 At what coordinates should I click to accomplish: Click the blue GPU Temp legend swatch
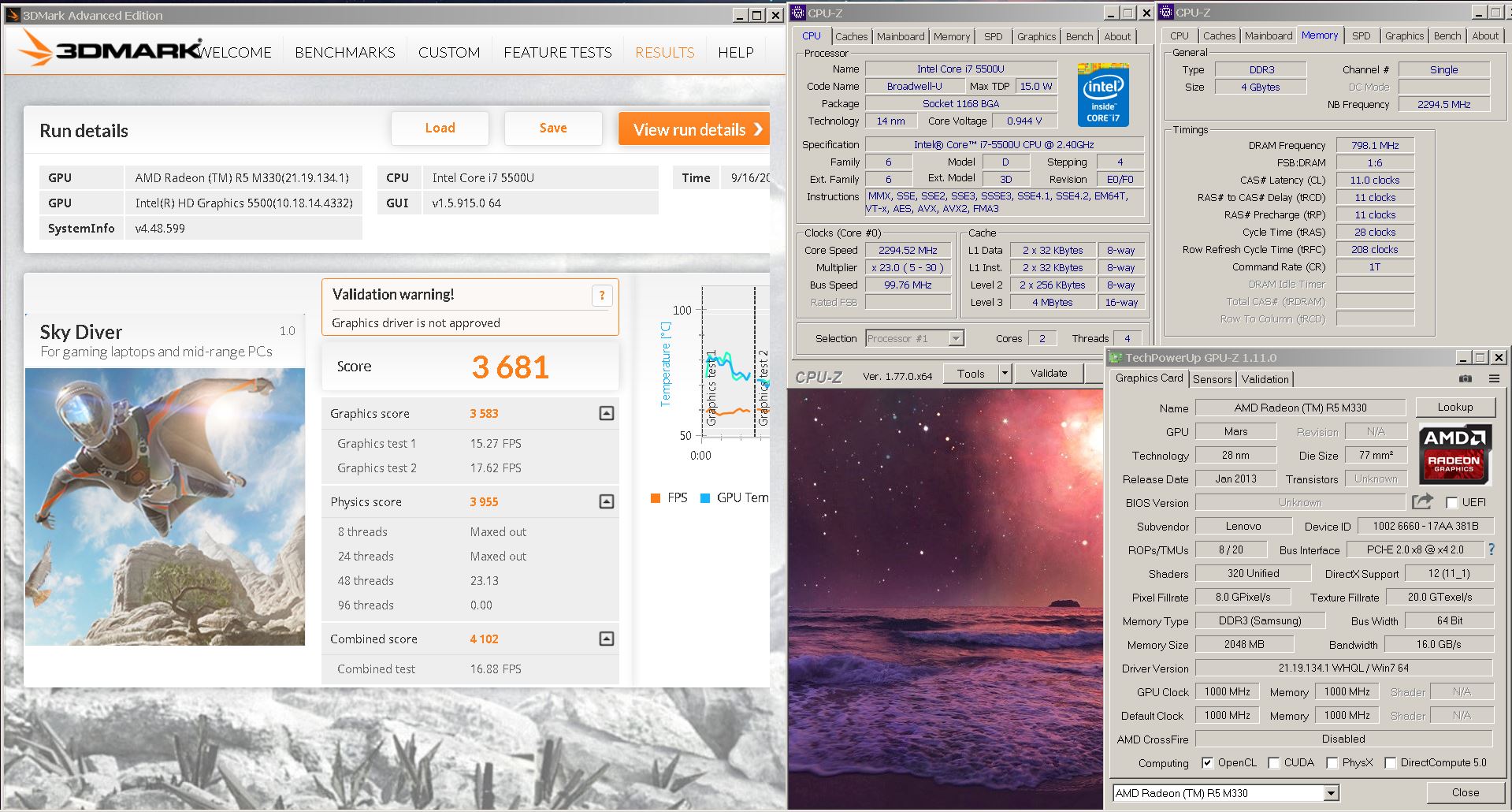(705, 498)
